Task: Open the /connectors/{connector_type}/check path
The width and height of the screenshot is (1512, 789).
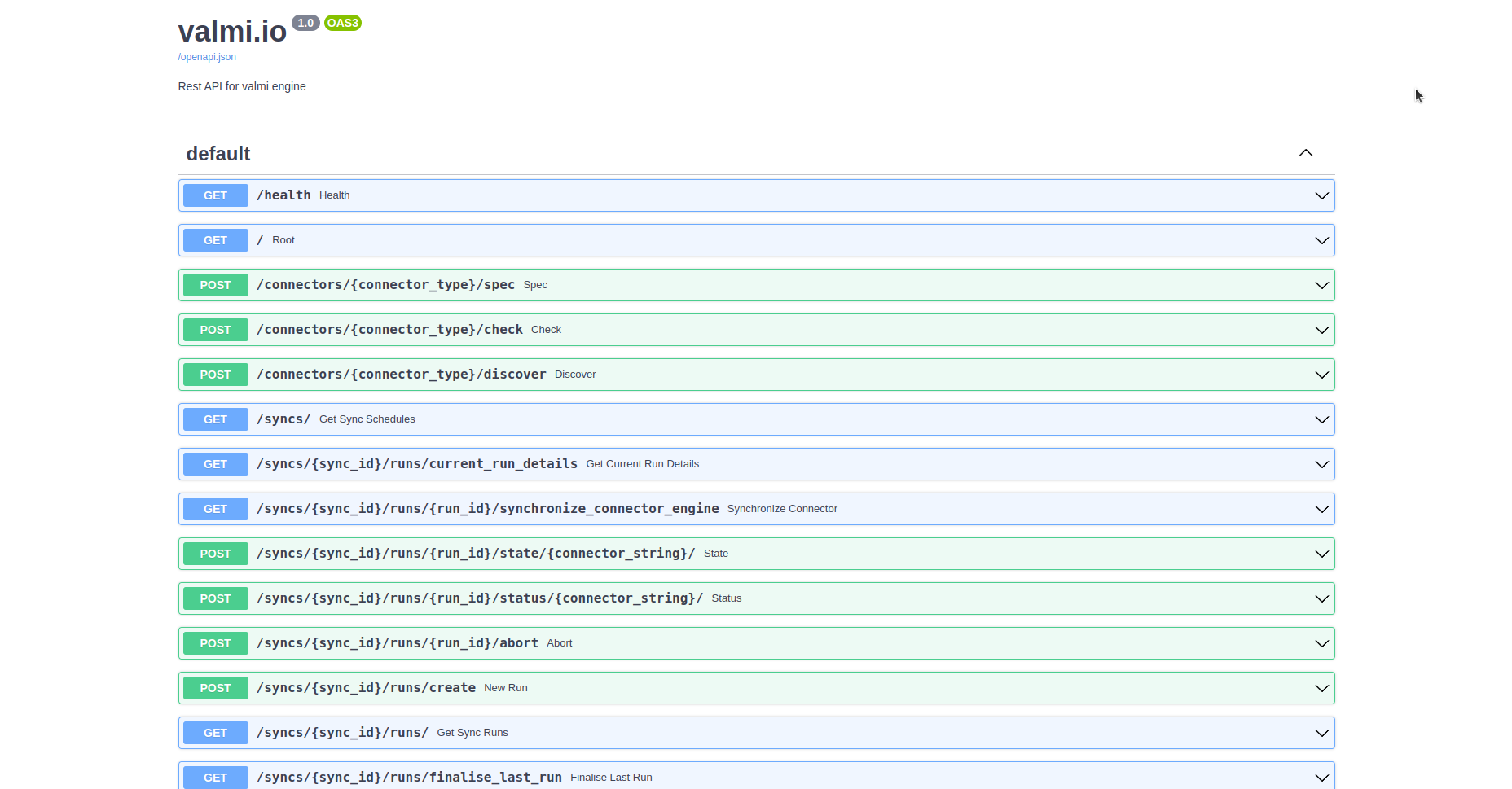Action: pyautogui.click(x=389, y=330)
